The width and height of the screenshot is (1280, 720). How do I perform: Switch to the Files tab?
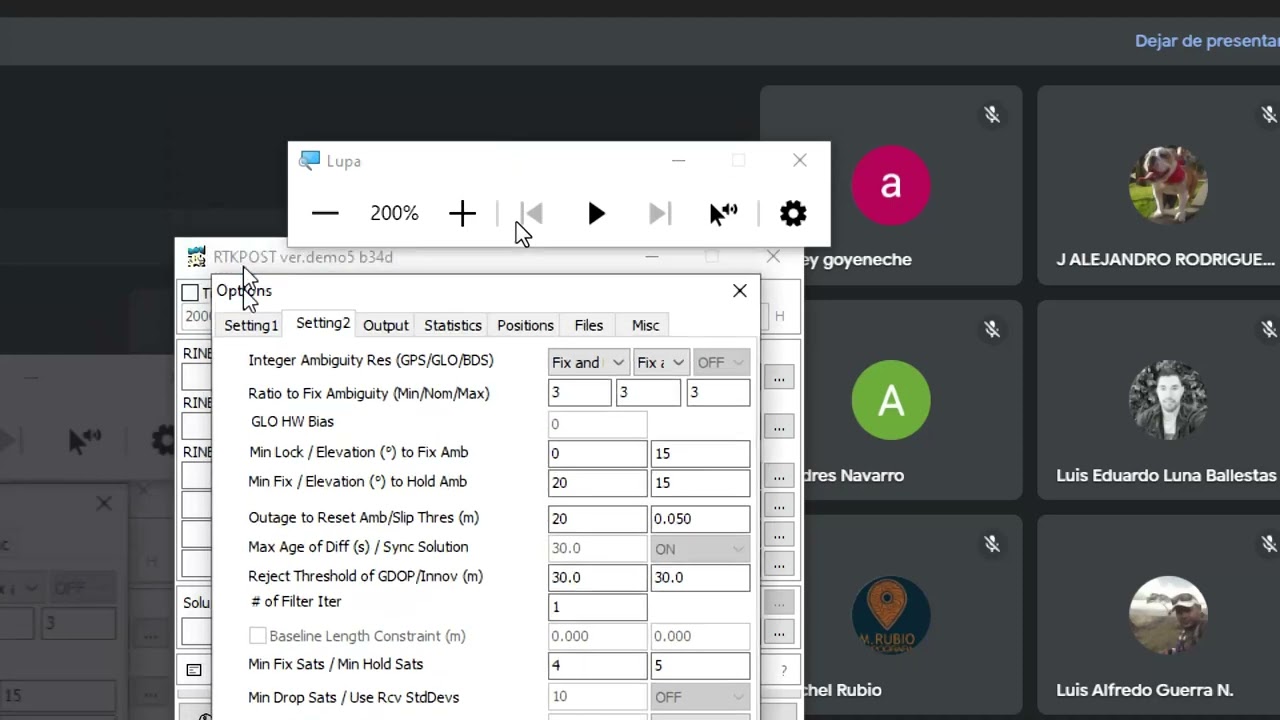click(x=588, y=325)
